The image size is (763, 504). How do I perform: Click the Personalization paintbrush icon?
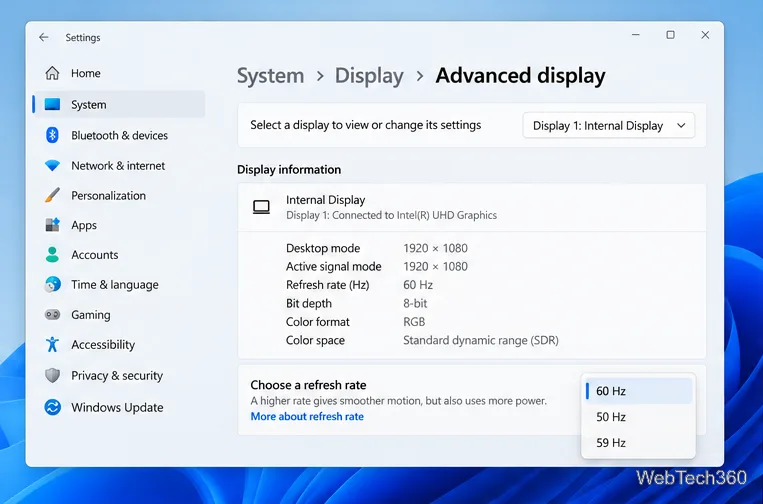tap(52, 196)
